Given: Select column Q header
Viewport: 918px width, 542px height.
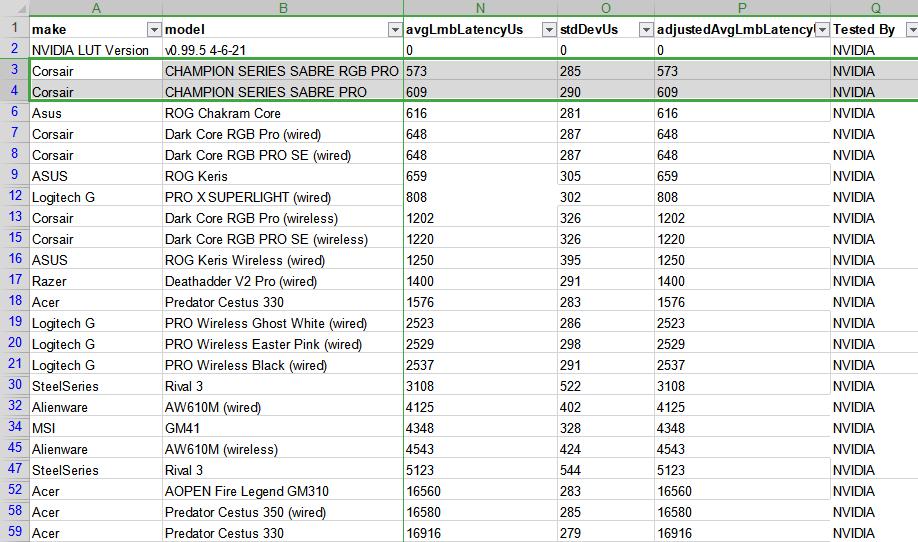Looking at the screenshot, I should point(875,8).
